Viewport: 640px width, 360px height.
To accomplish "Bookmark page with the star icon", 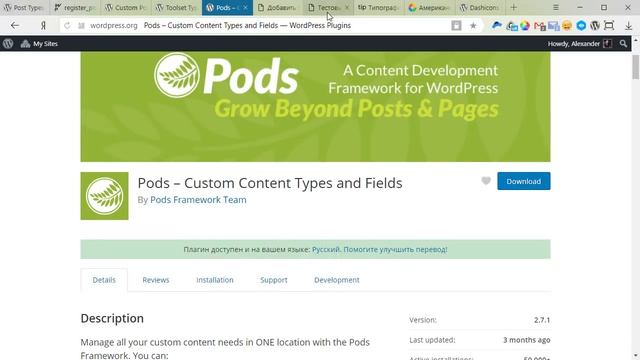I will click(x=473, y=25).
